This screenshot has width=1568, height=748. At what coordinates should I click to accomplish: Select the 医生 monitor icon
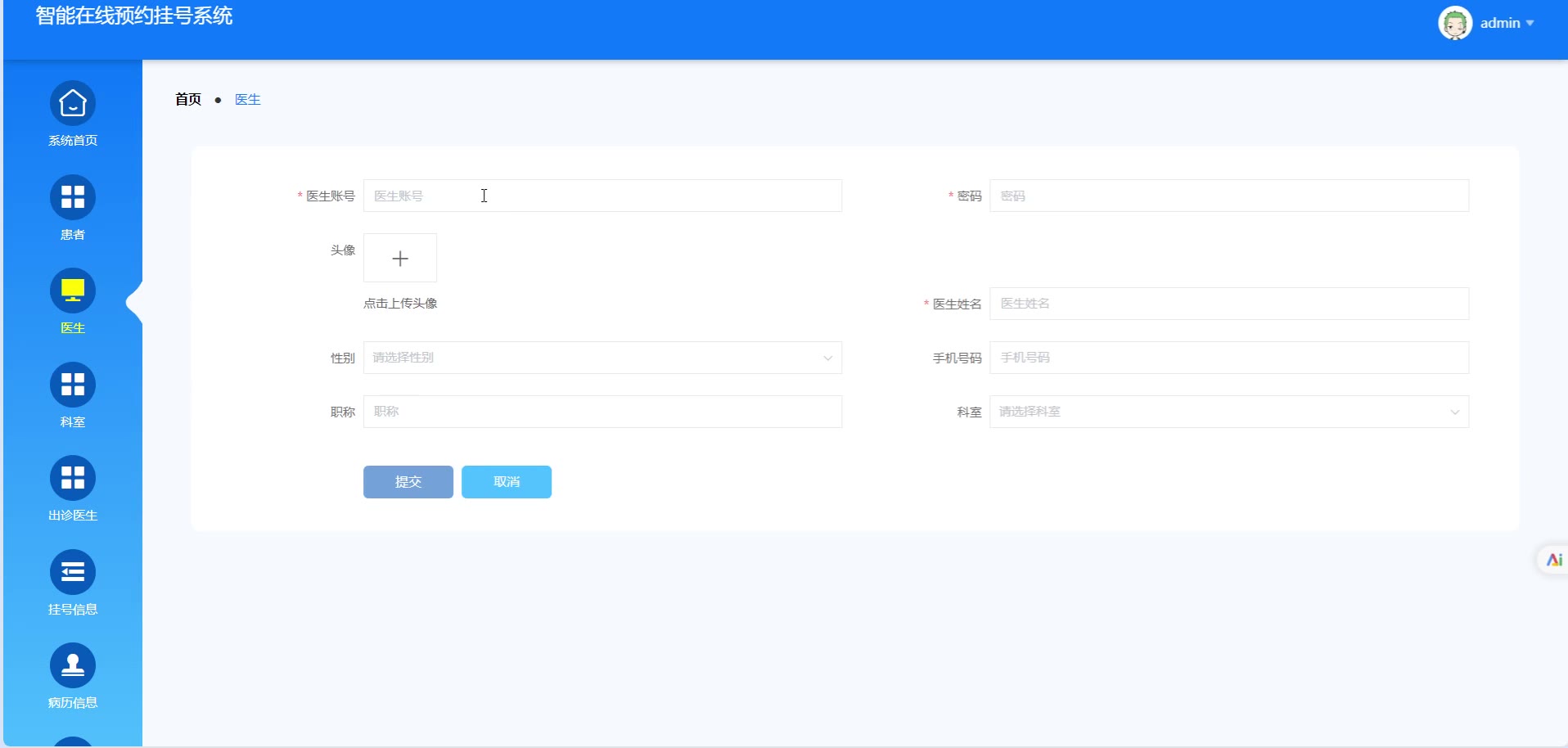(x=73, y=291)
